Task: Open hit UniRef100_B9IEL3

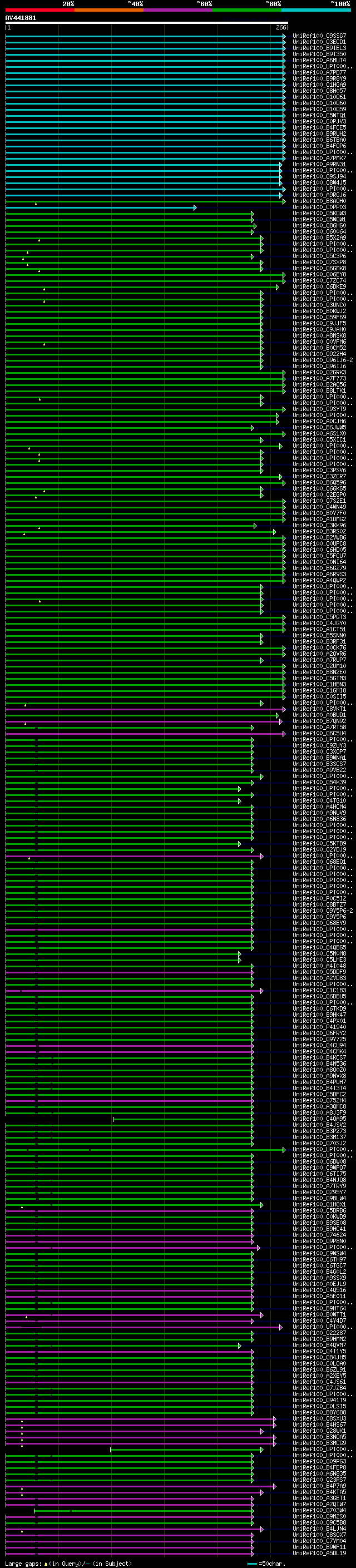Action: pyautogui.click(x=319, y=48)
